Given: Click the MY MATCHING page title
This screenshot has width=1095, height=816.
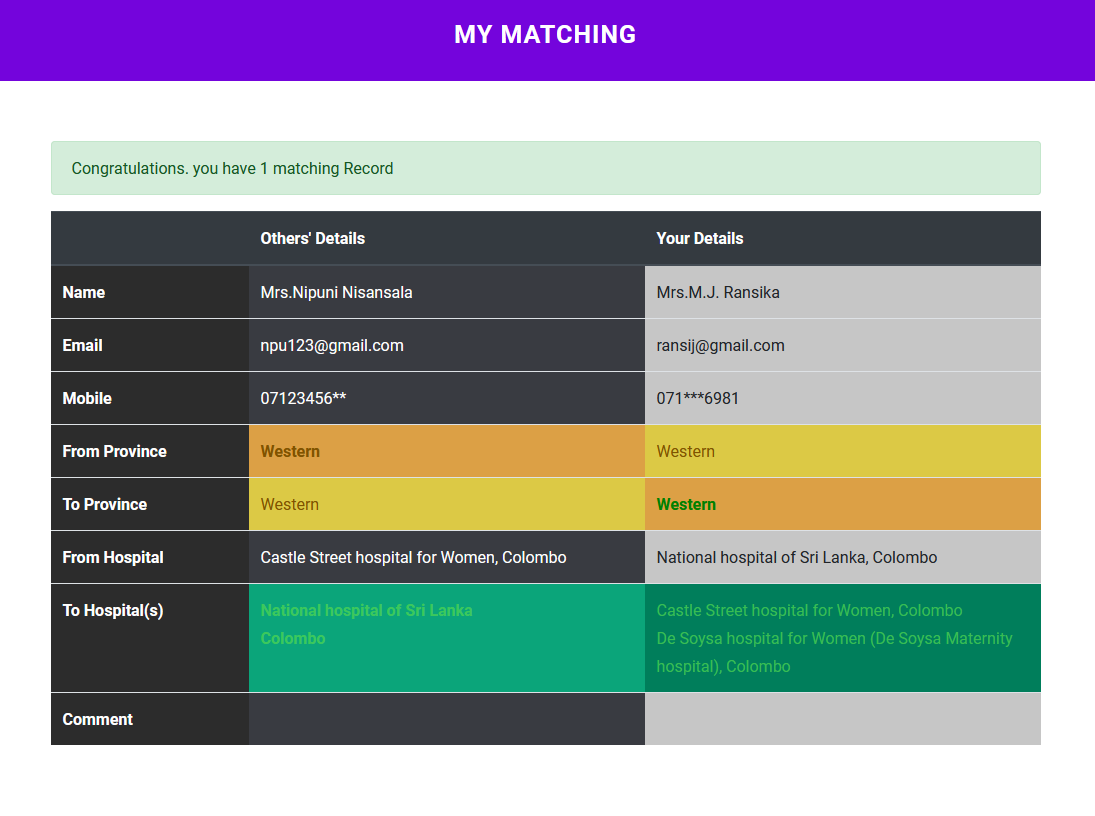Looking at the screenshot, I should click(545, 35).
